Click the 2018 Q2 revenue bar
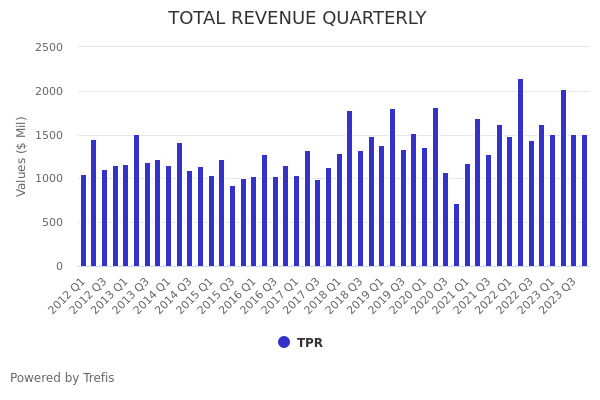600x400 pixels. (350, 188)
